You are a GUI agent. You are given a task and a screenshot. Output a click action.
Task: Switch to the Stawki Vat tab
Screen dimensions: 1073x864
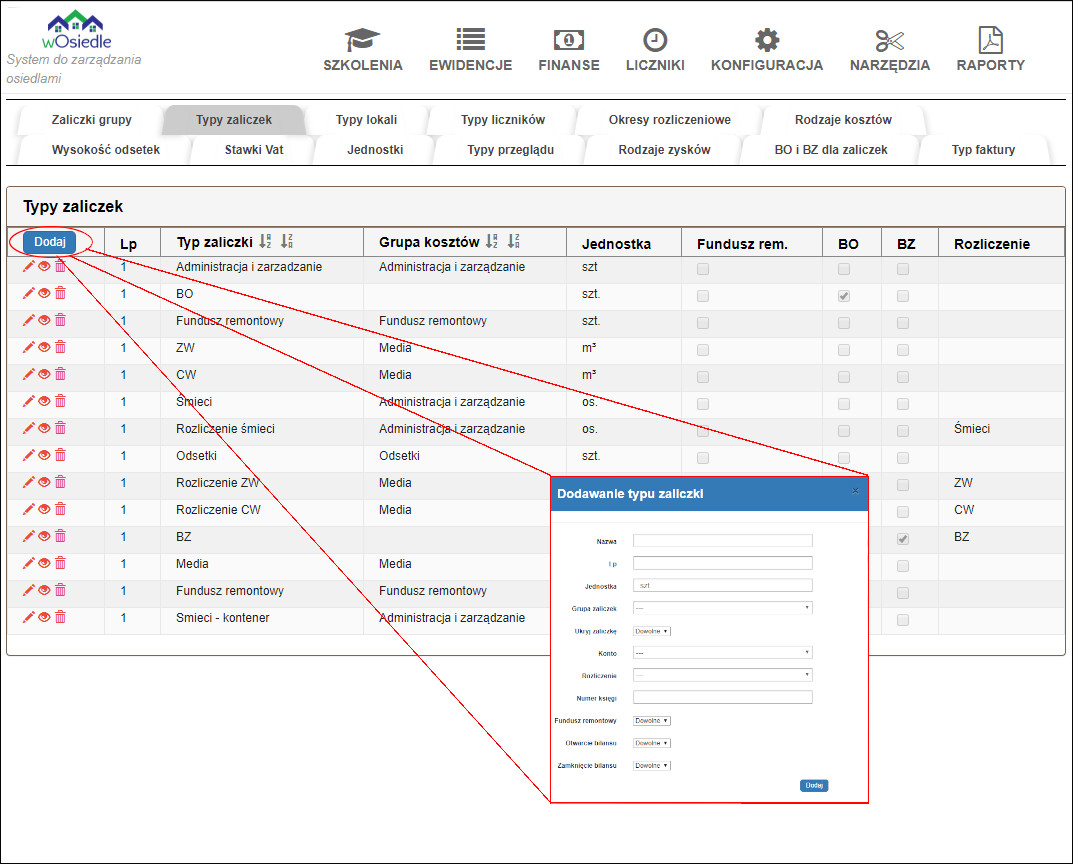(254, 150)
